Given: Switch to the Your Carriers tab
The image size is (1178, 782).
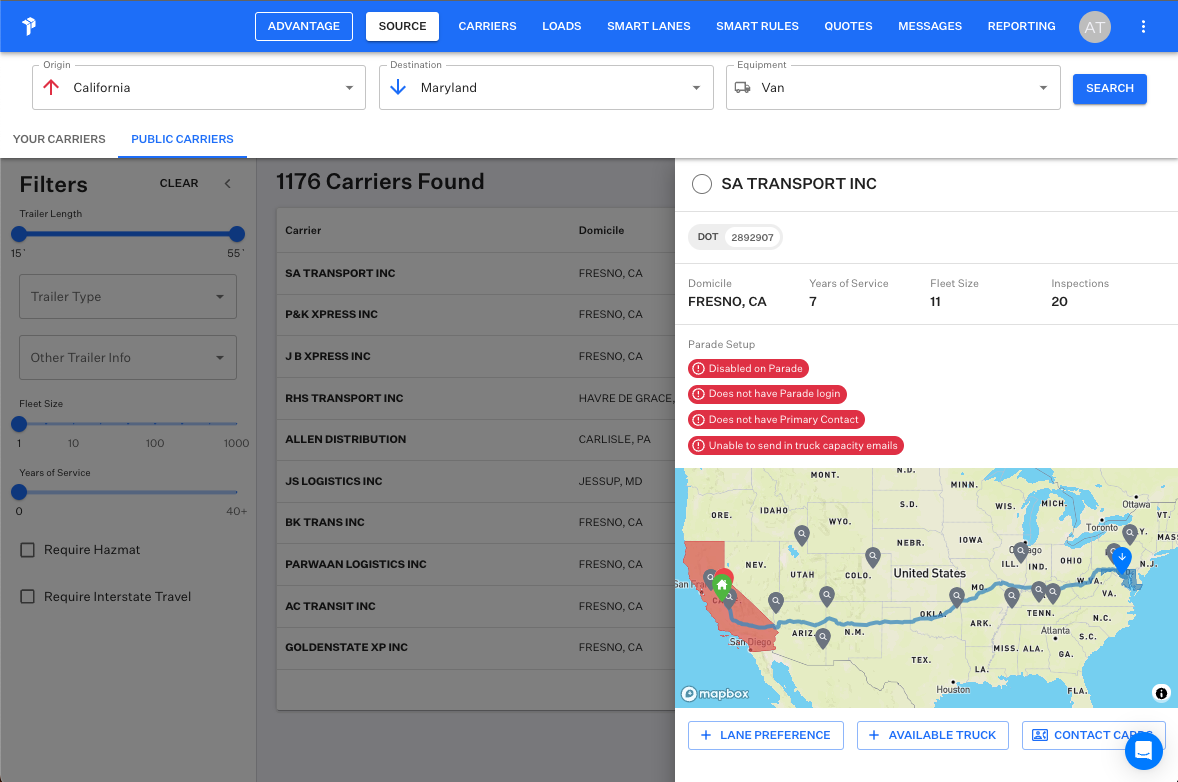Looking at the screenshot, I should point(59,139).
